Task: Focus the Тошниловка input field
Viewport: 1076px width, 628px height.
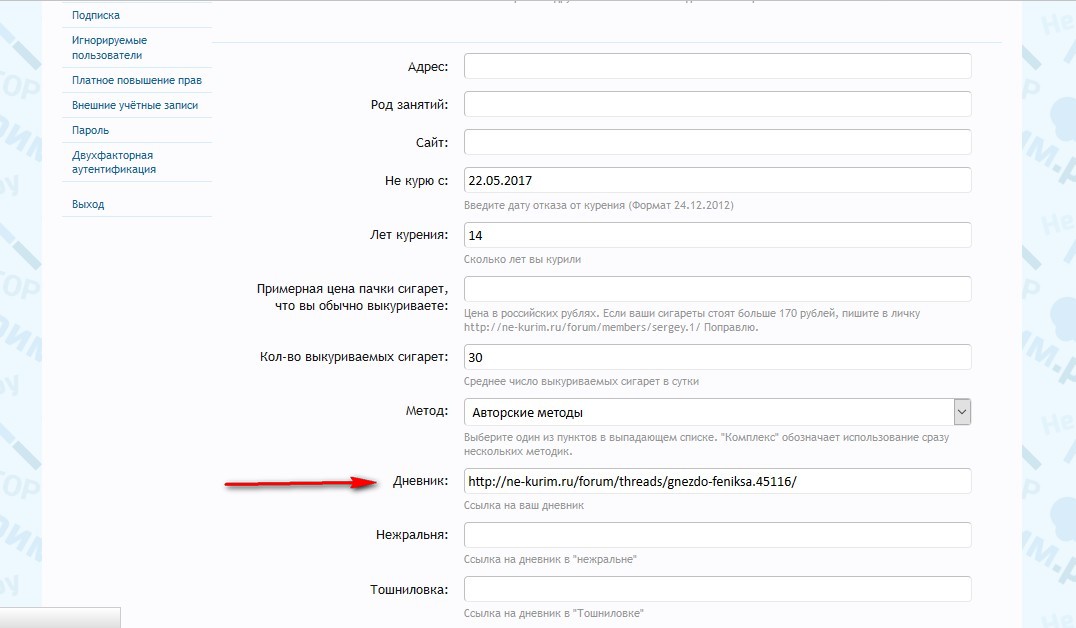Action: click(x=717, y=589)
